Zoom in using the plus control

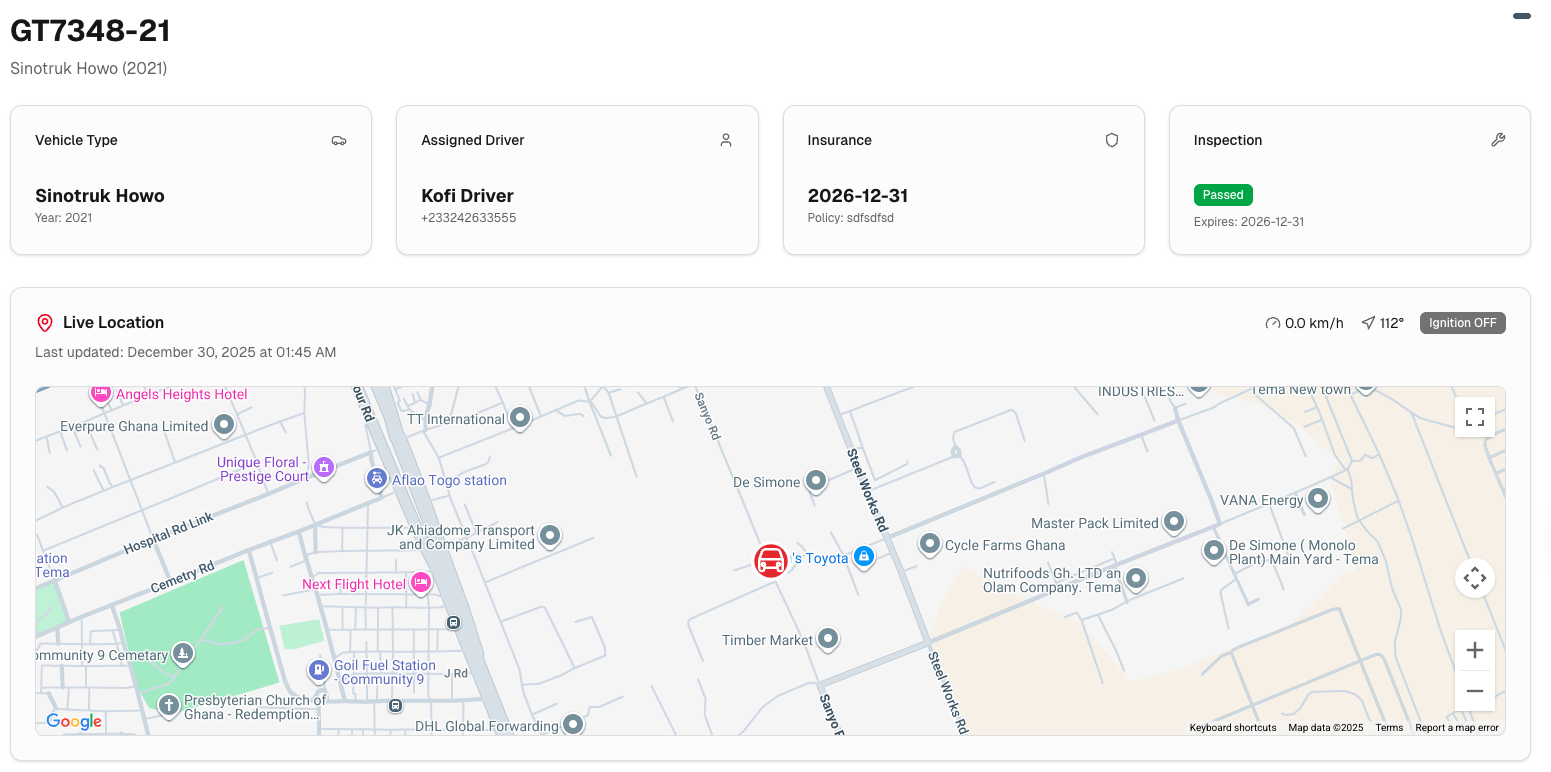point(1475,650)
